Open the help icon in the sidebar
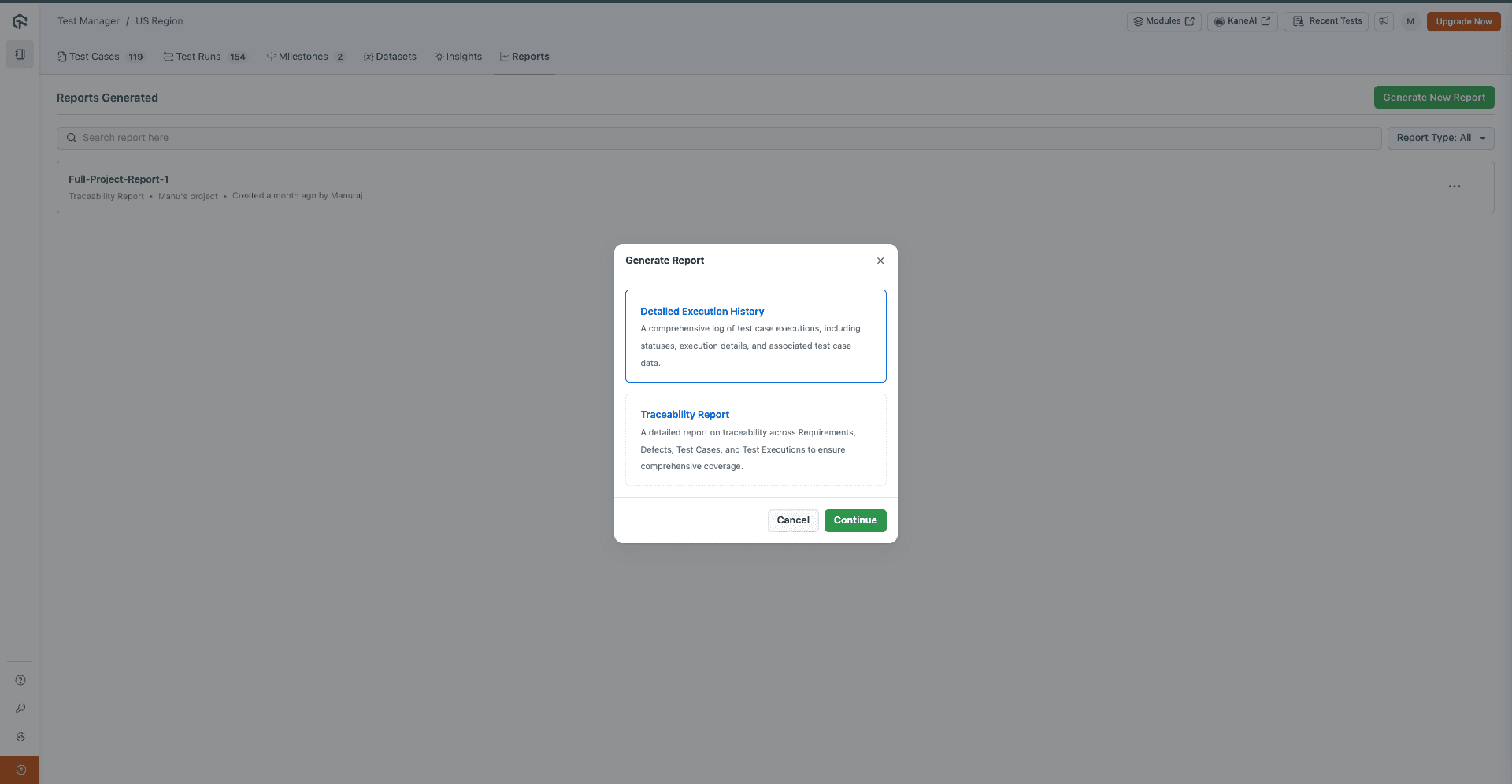The width and height of the screenshot is (1512, 784). 20,680
